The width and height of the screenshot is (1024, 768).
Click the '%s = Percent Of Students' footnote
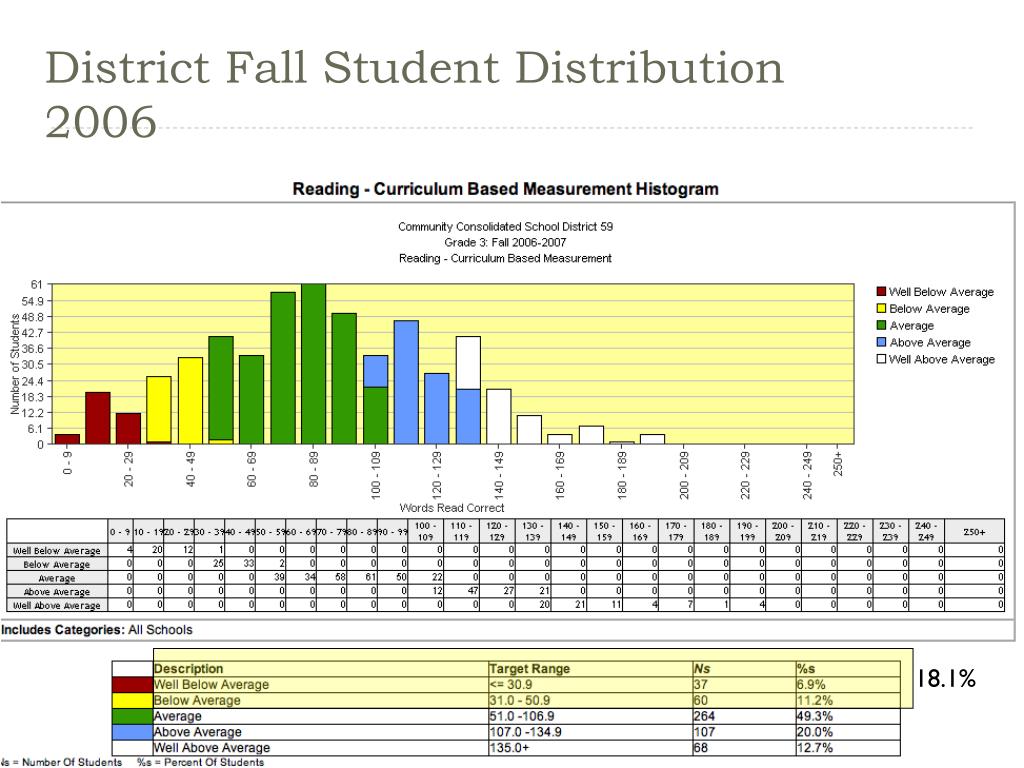[x=200, y=761]
